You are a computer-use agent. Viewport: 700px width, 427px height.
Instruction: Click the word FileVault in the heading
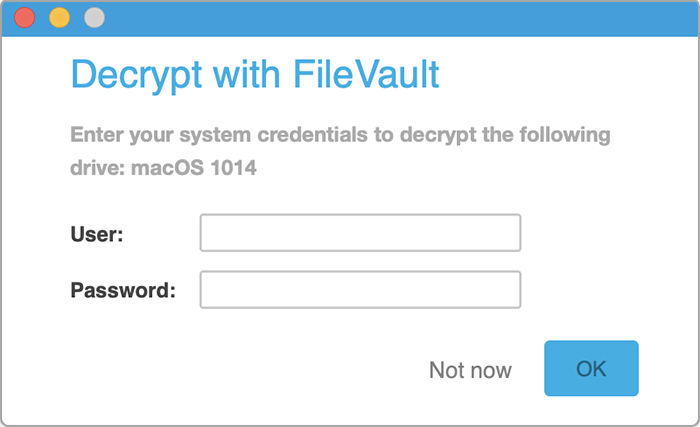click(x=366, y=74)
